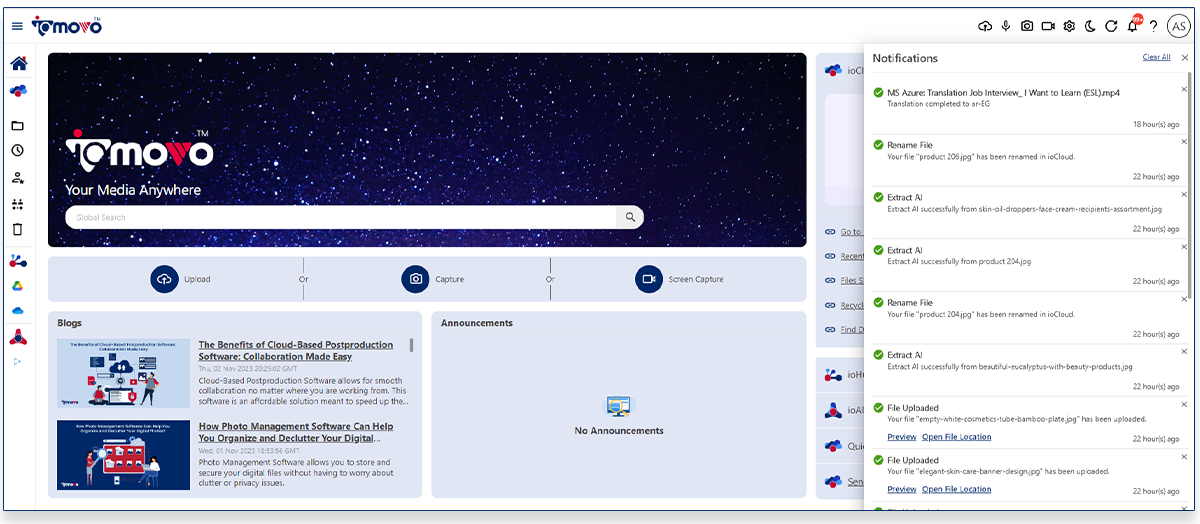This screenshot has height=524, width=1200.
Task: Close the Notifications panel
Action: coord(1185,58)
